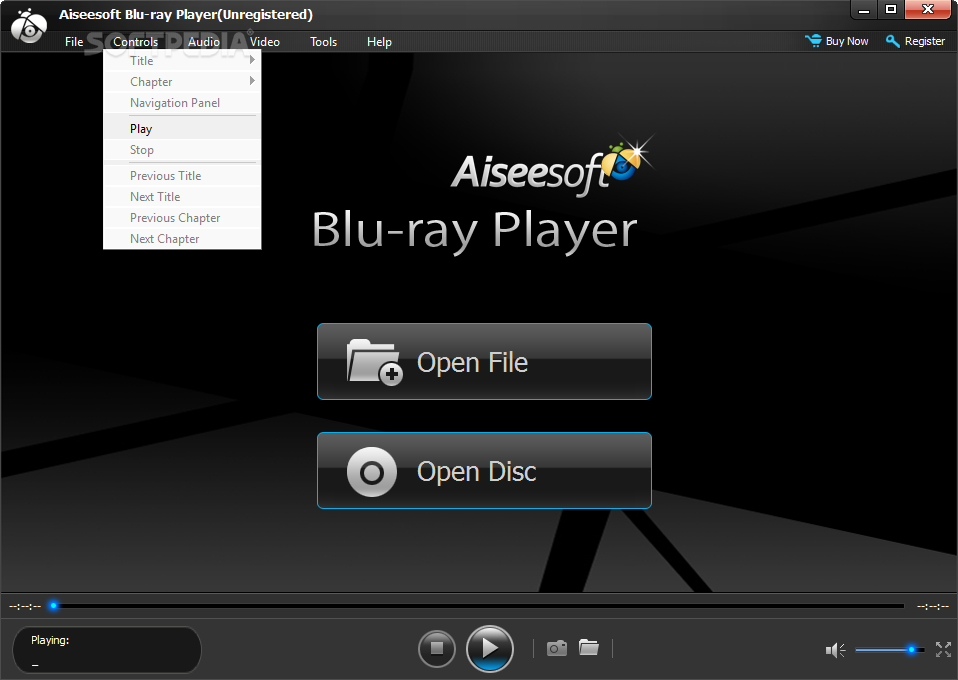958x680 pixels.
Task: Click the Open File button label
Action: pos(472,362)
